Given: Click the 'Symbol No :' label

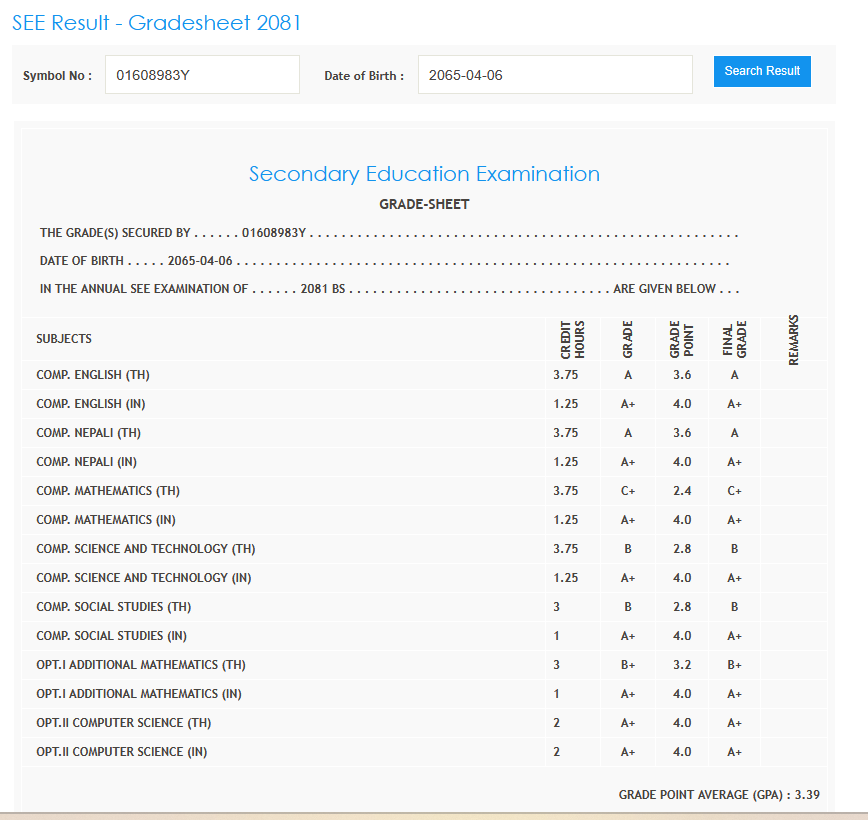Looking at the screenshot, I should [58, 76].
